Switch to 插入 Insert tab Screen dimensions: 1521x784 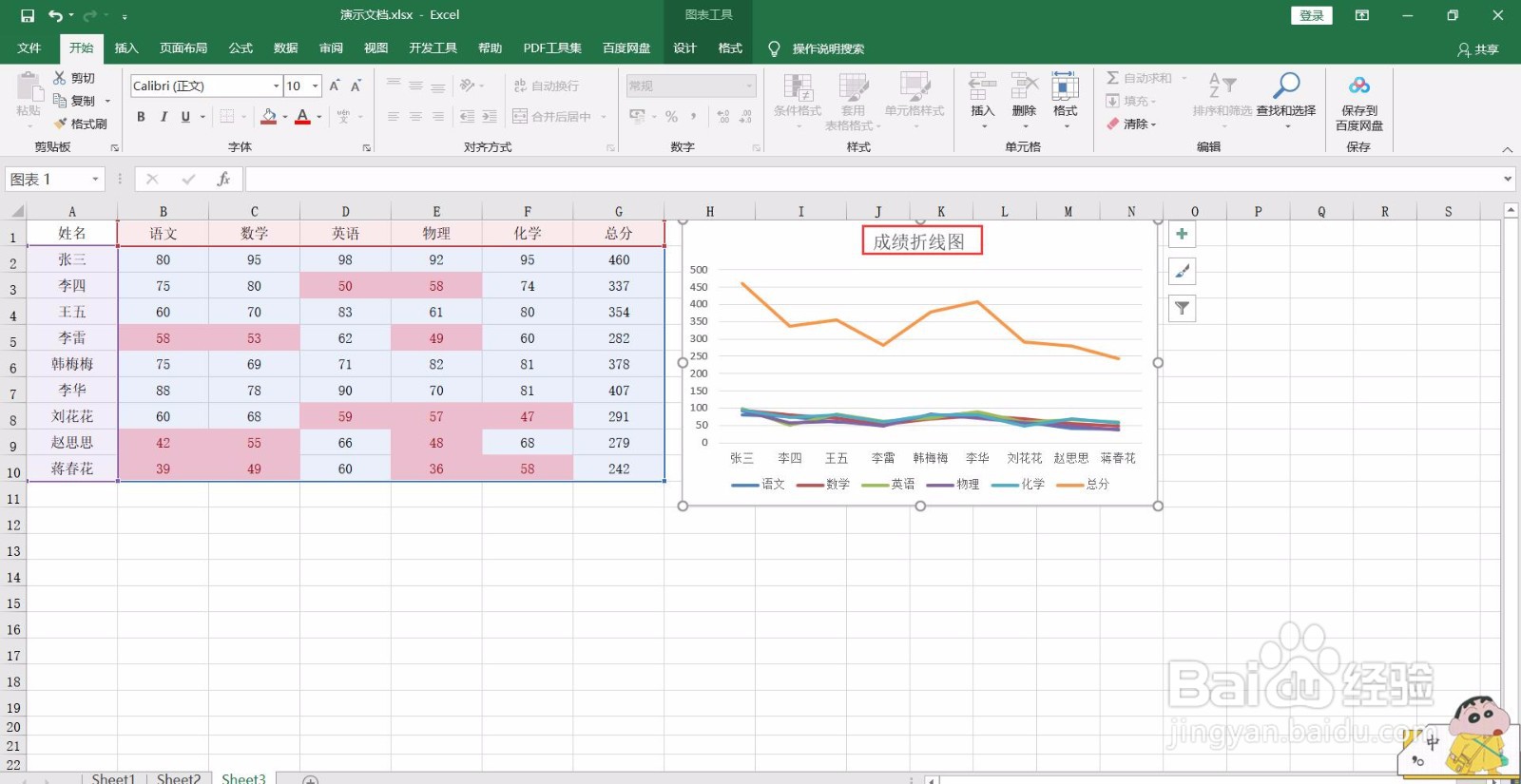(x=126, y=48)
